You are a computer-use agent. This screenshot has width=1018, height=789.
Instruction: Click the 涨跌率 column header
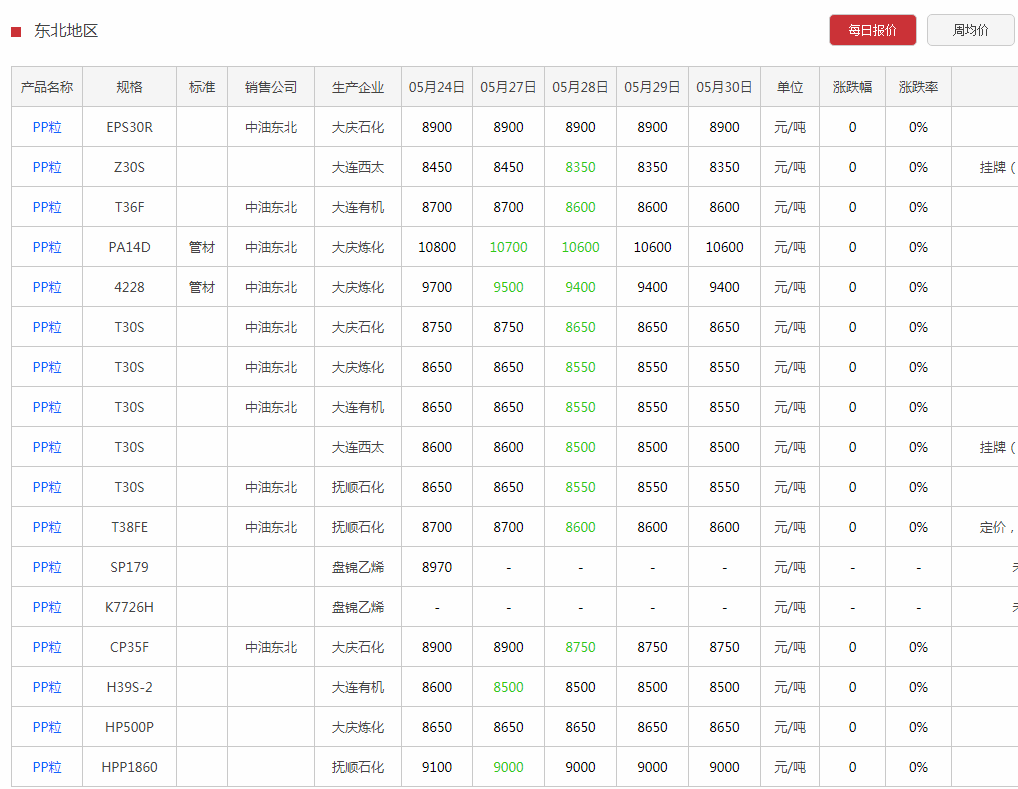[919, 87]
